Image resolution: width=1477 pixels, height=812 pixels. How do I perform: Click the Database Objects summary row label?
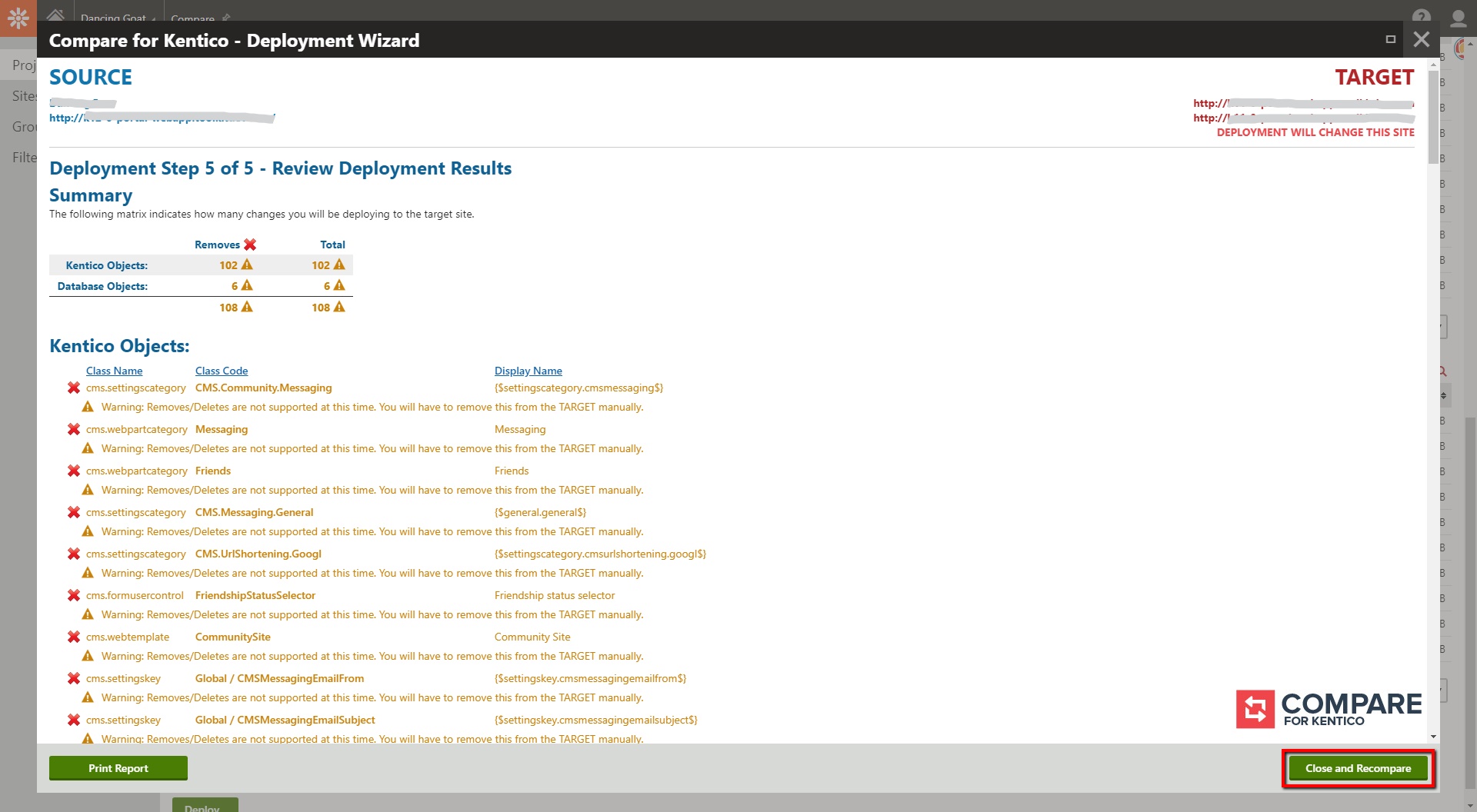tap(102, 286)
